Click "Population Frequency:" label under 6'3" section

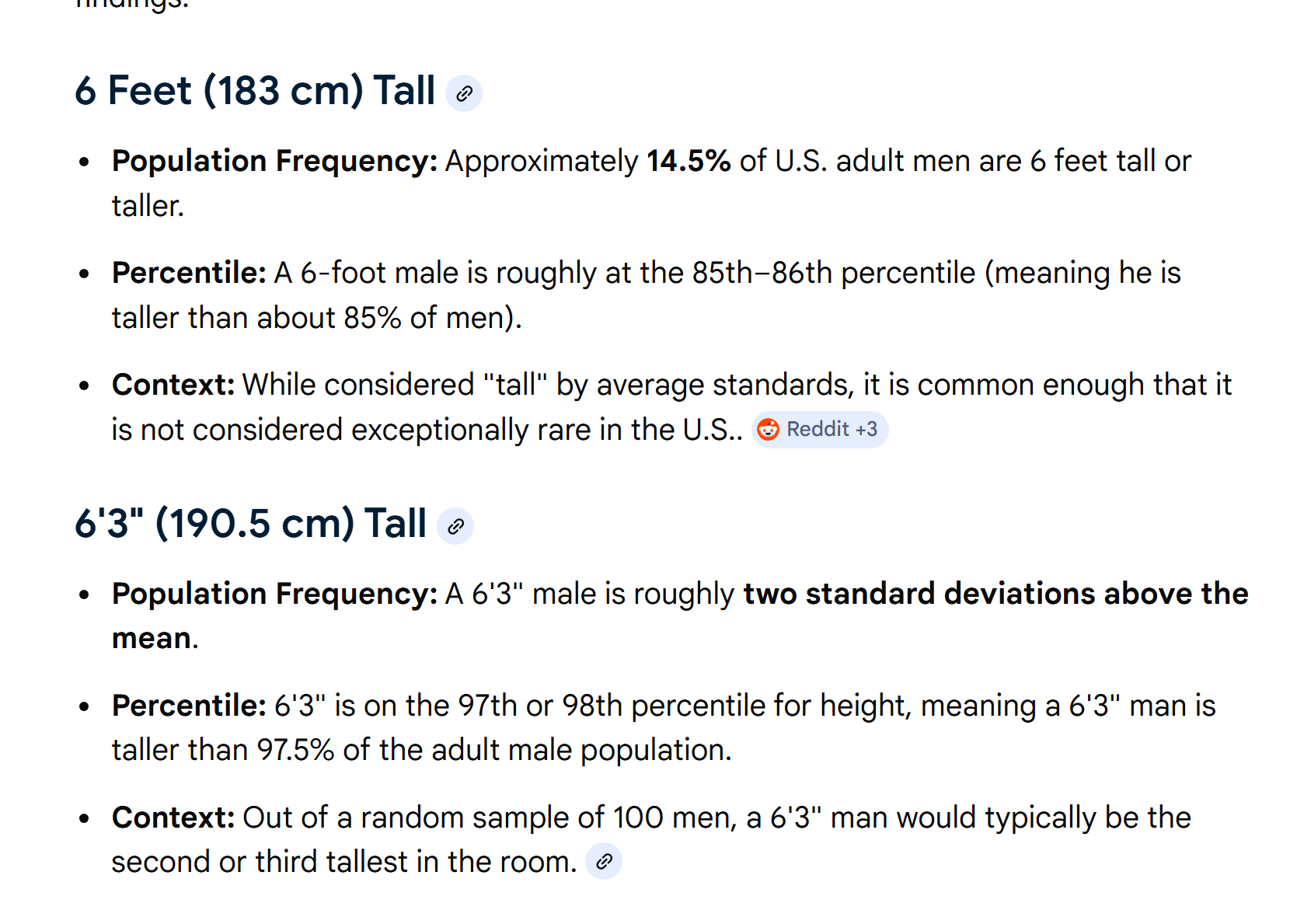click(274, 594)
